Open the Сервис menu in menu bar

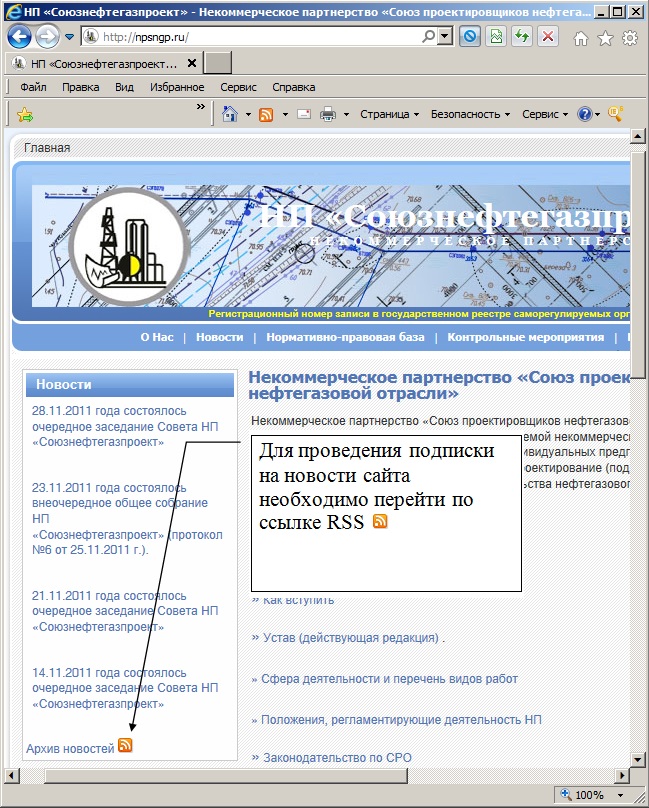238,87
